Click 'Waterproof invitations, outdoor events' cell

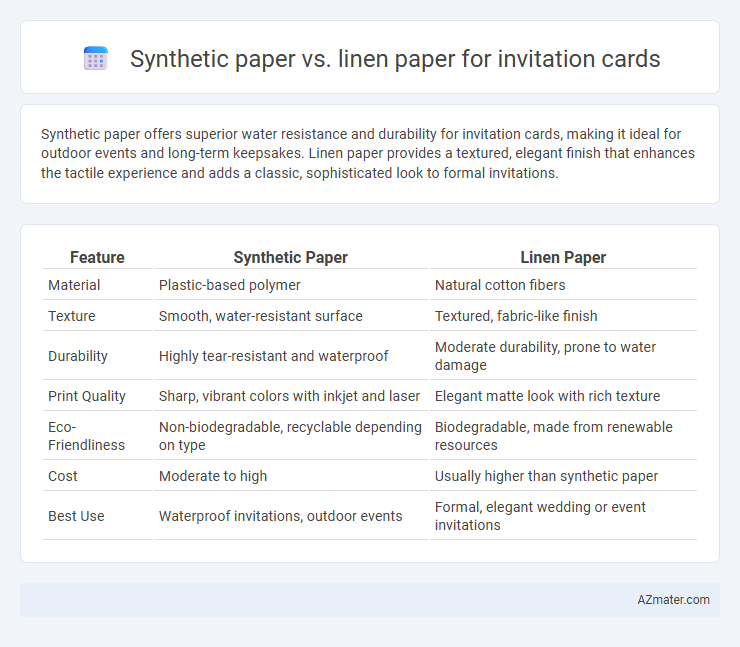pos(280,516)
